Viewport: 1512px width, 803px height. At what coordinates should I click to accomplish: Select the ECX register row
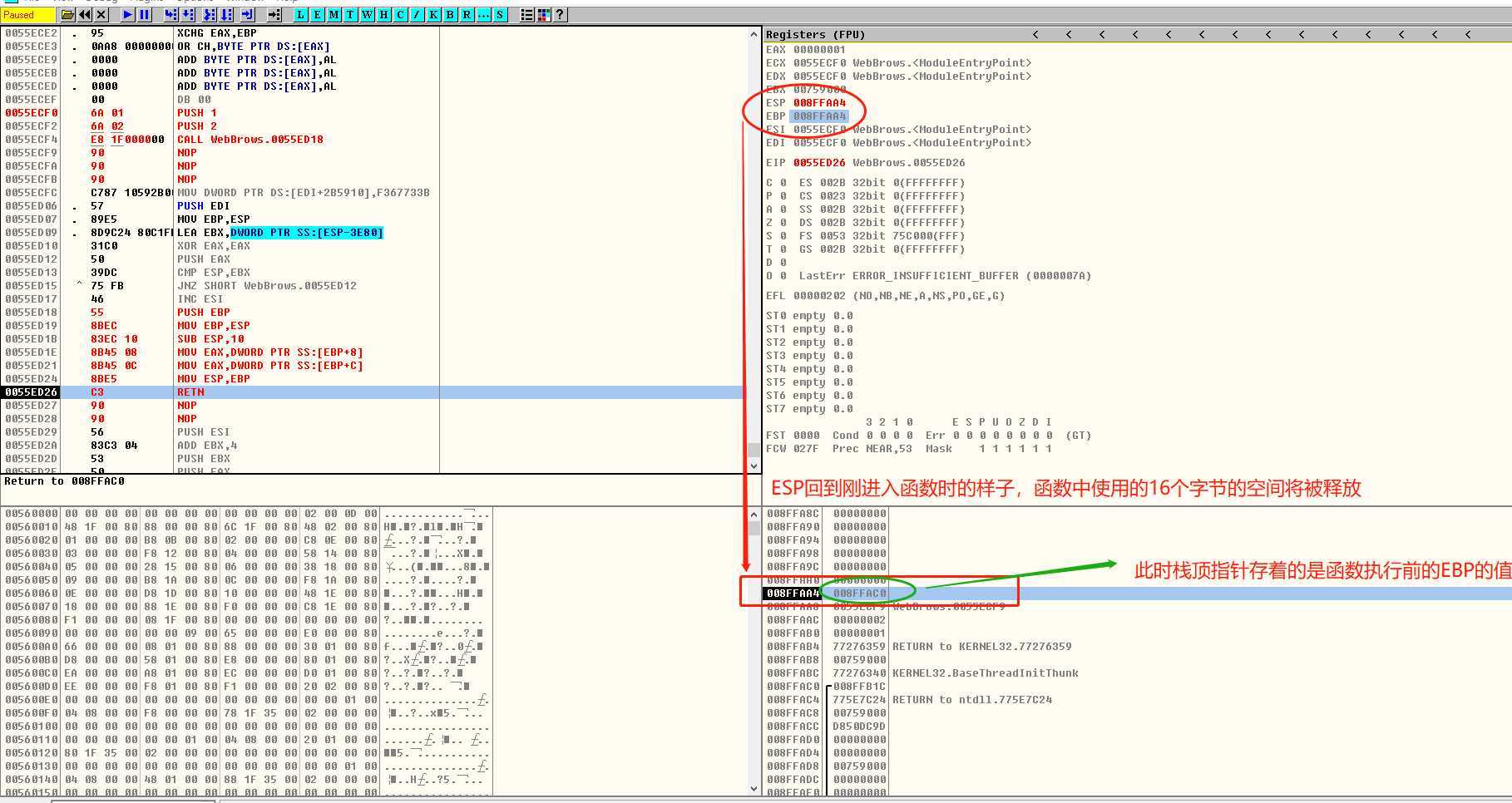(898, 62)
